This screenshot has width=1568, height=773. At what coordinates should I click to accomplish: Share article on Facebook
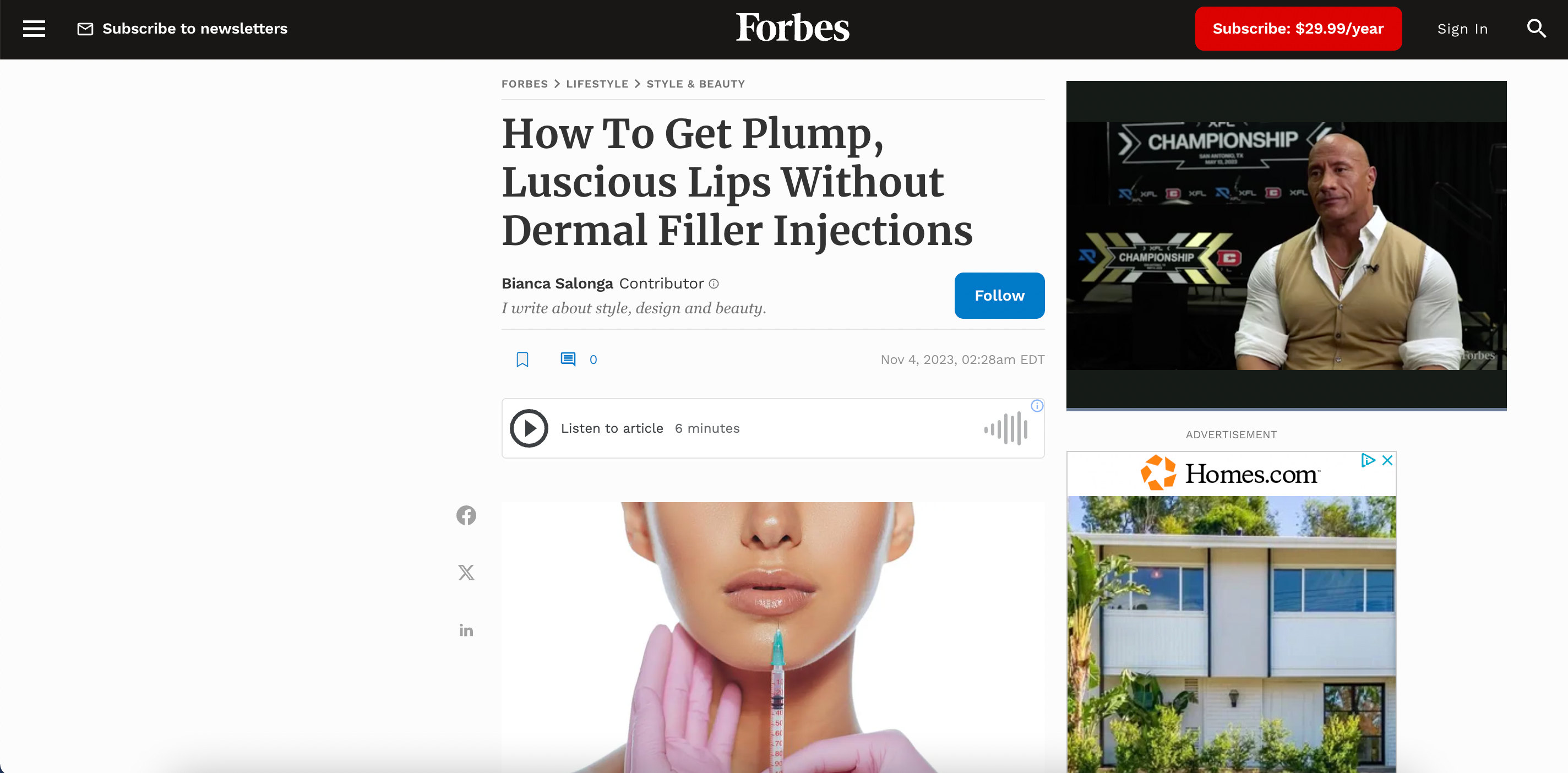(x=466, y=515)
